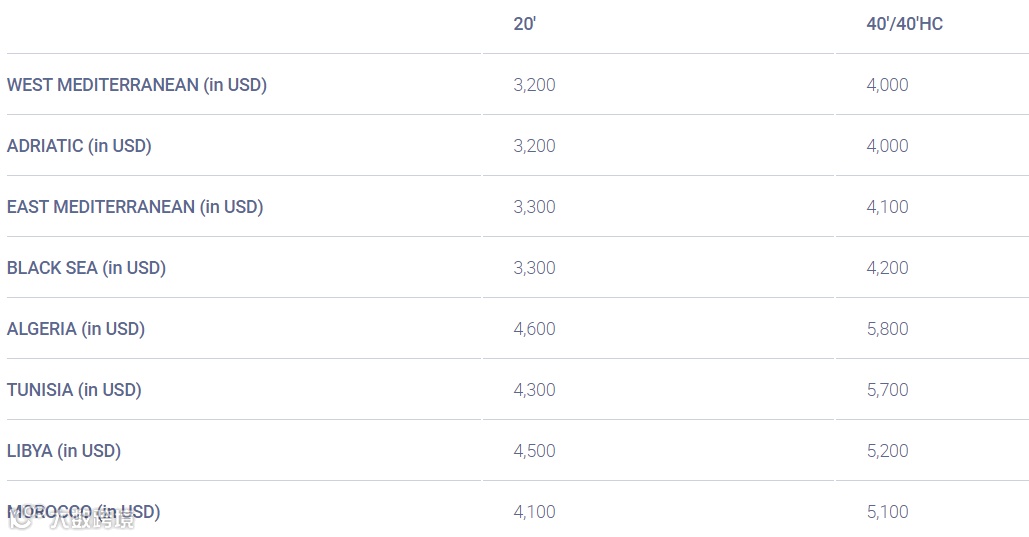Click the BLACK SEA (in USD) label
This screenshot has height=537, width=1029.
click(x=86, y=268)
